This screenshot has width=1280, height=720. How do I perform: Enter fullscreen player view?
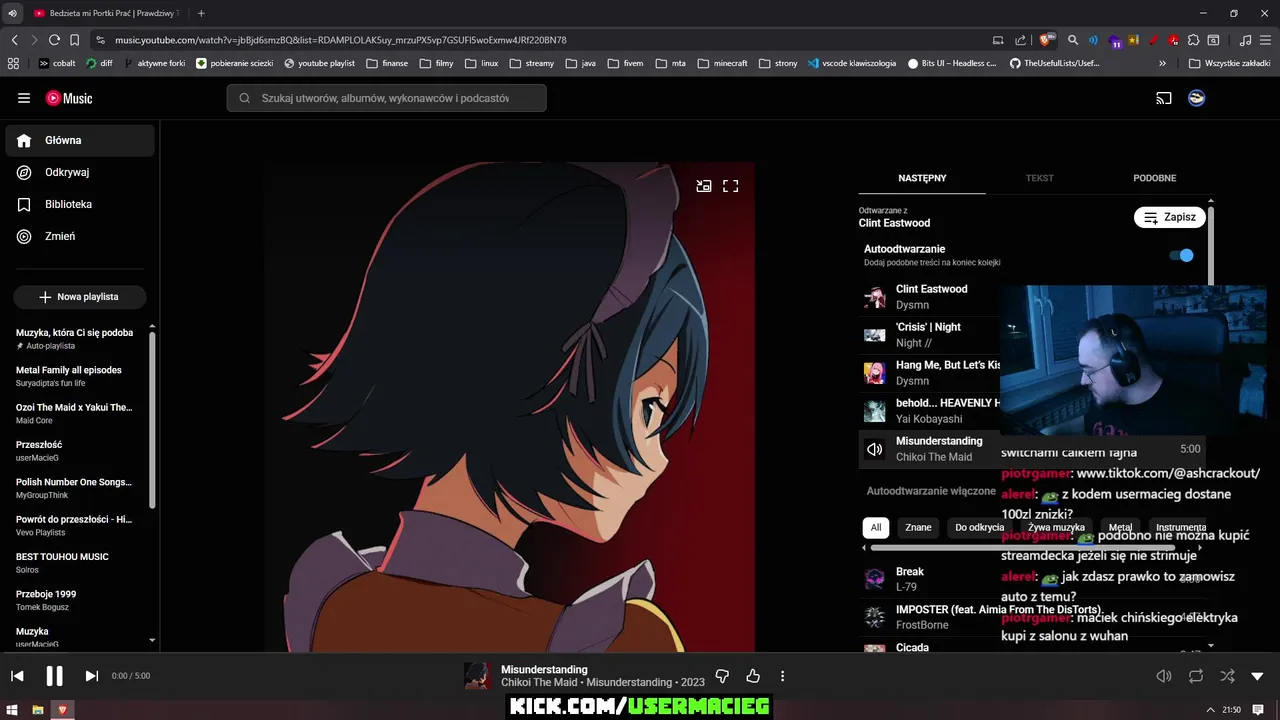(731, 186)
